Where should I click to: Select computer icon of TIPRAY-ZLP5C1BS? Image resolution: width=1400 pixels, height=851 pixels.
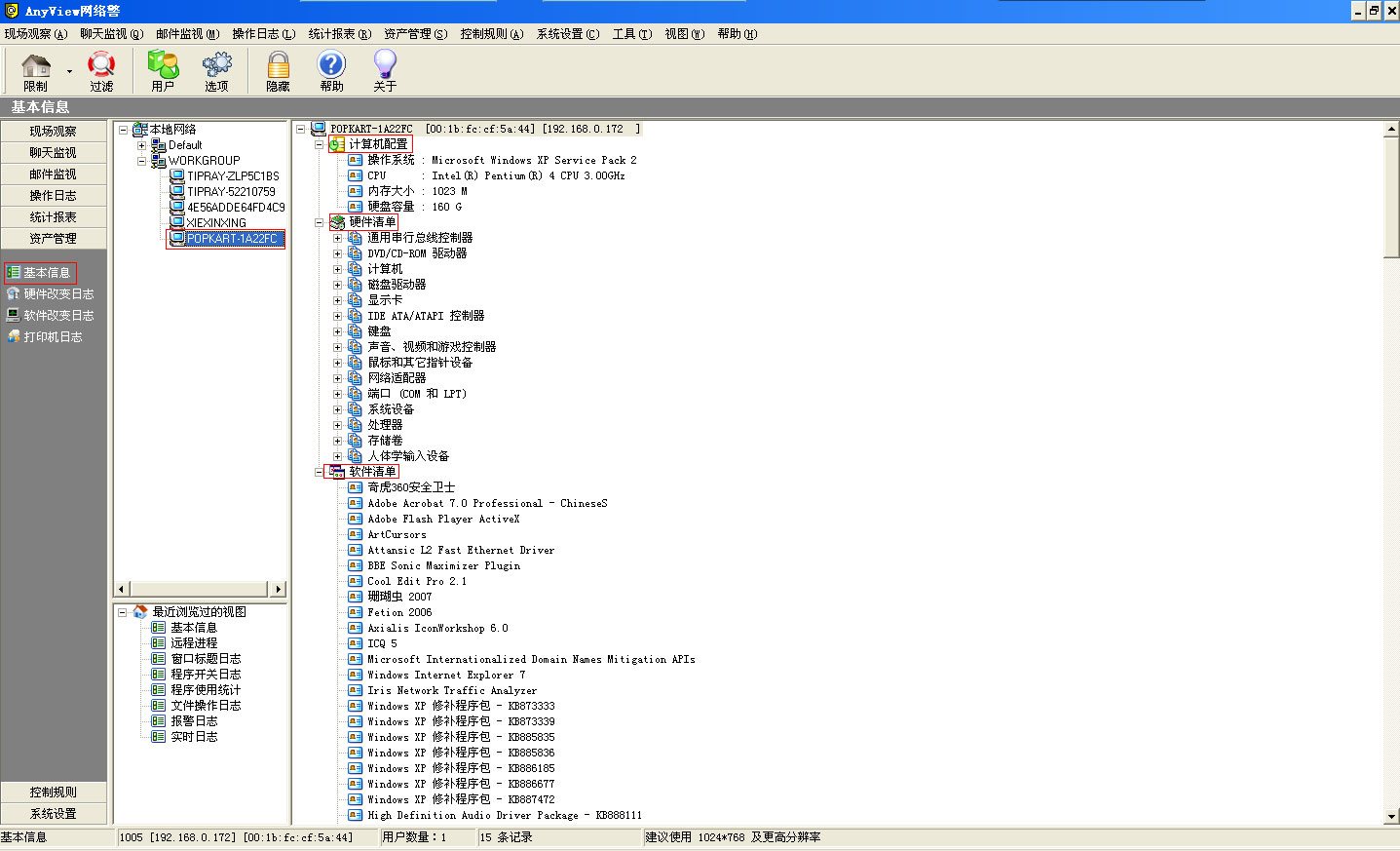tap(177, 175)
